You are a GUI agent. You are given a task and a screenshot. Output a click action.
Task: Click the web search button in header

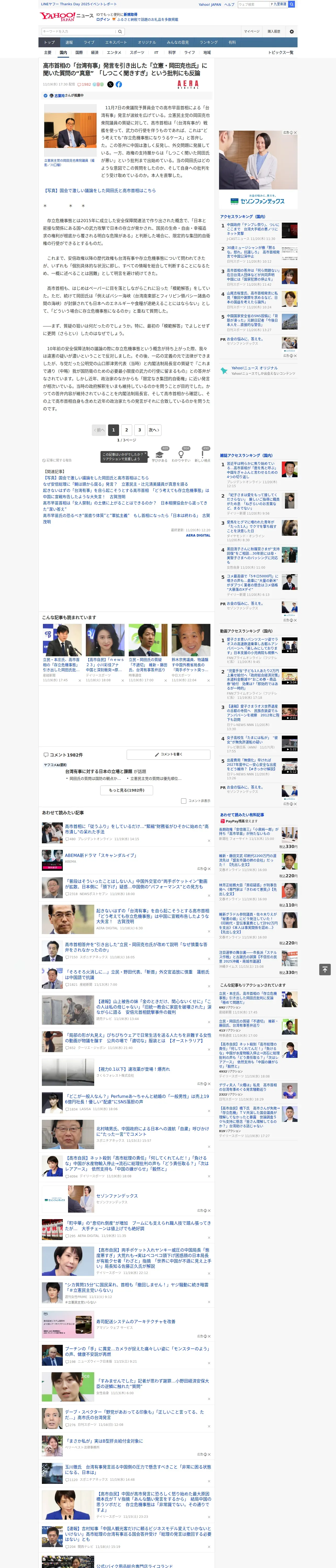point(292,4)
